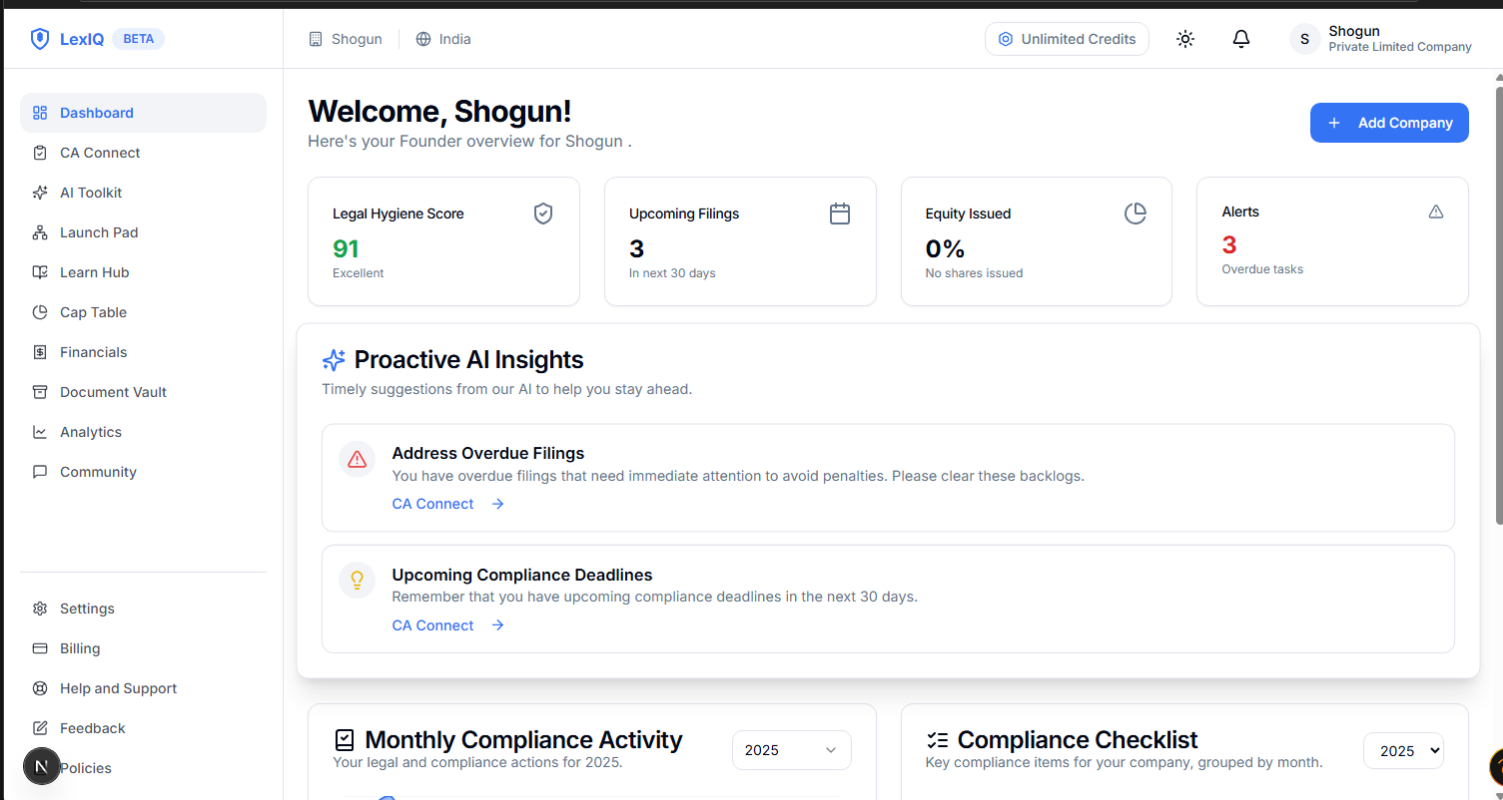The image size is (1503, 800).
Task: Toggle the light/dark theme sun icon
Action: [x=1185, y=39]
